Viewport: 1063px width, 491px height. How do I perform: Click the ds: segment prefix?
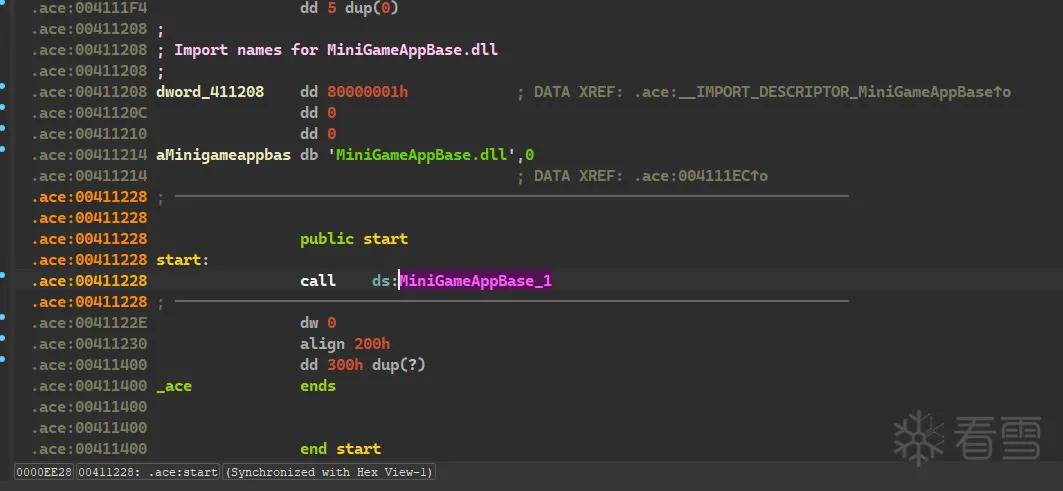[385, 281]
